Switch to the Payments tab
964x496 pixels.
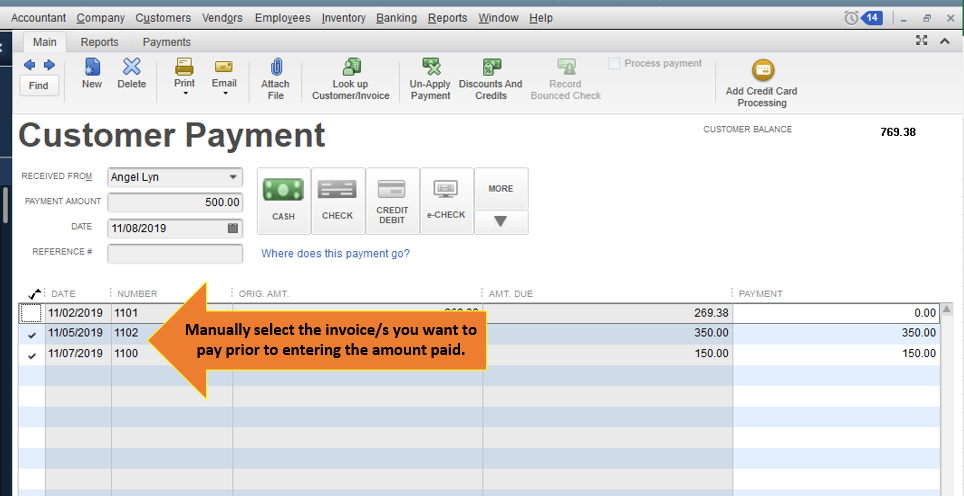click(x=167, y=42)
